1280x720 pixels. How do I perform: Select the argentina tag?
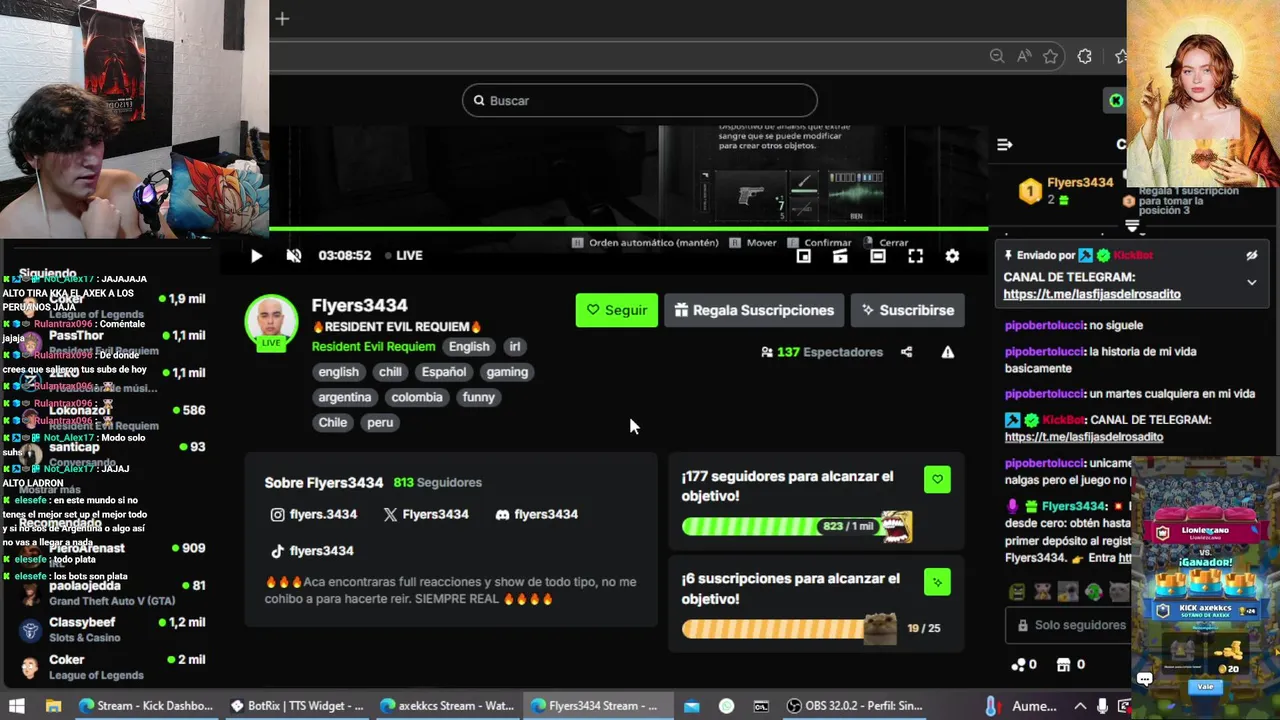coord(344,397)
